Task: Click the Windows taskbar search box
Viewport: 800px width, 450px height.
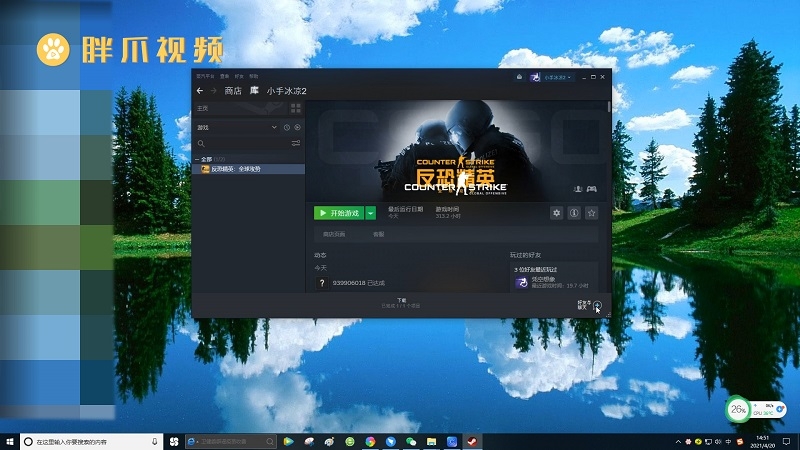Action: point(92,441)
